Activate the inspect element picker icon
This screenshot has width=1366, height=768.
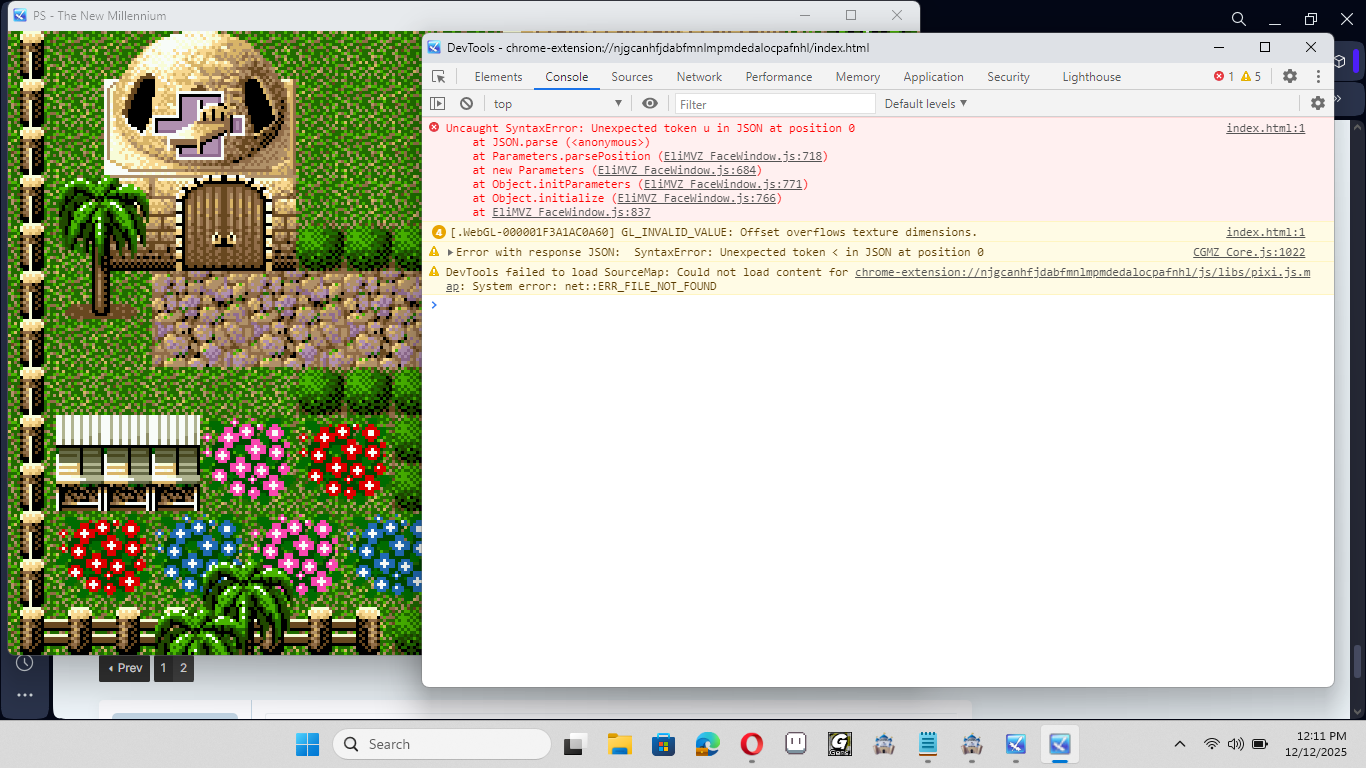(438, 77)
